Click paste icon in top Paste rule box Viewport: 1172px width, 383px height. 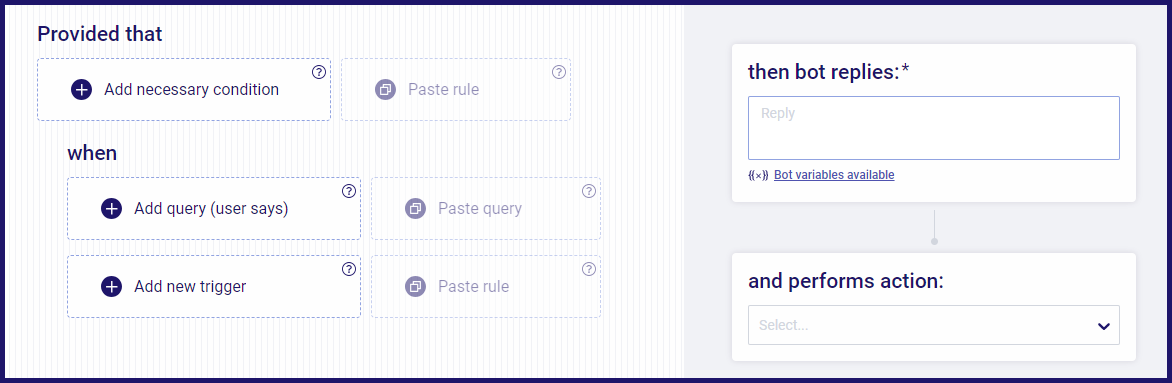pyautogui.click(x=386, y=90)
